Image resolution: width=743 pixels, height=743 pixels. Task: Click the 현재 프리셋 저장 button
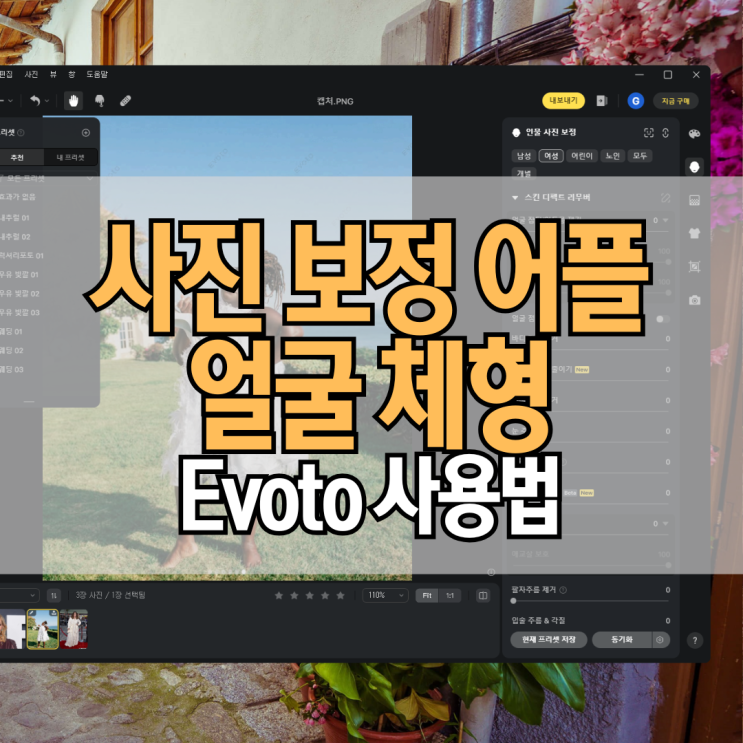[549, 640]
